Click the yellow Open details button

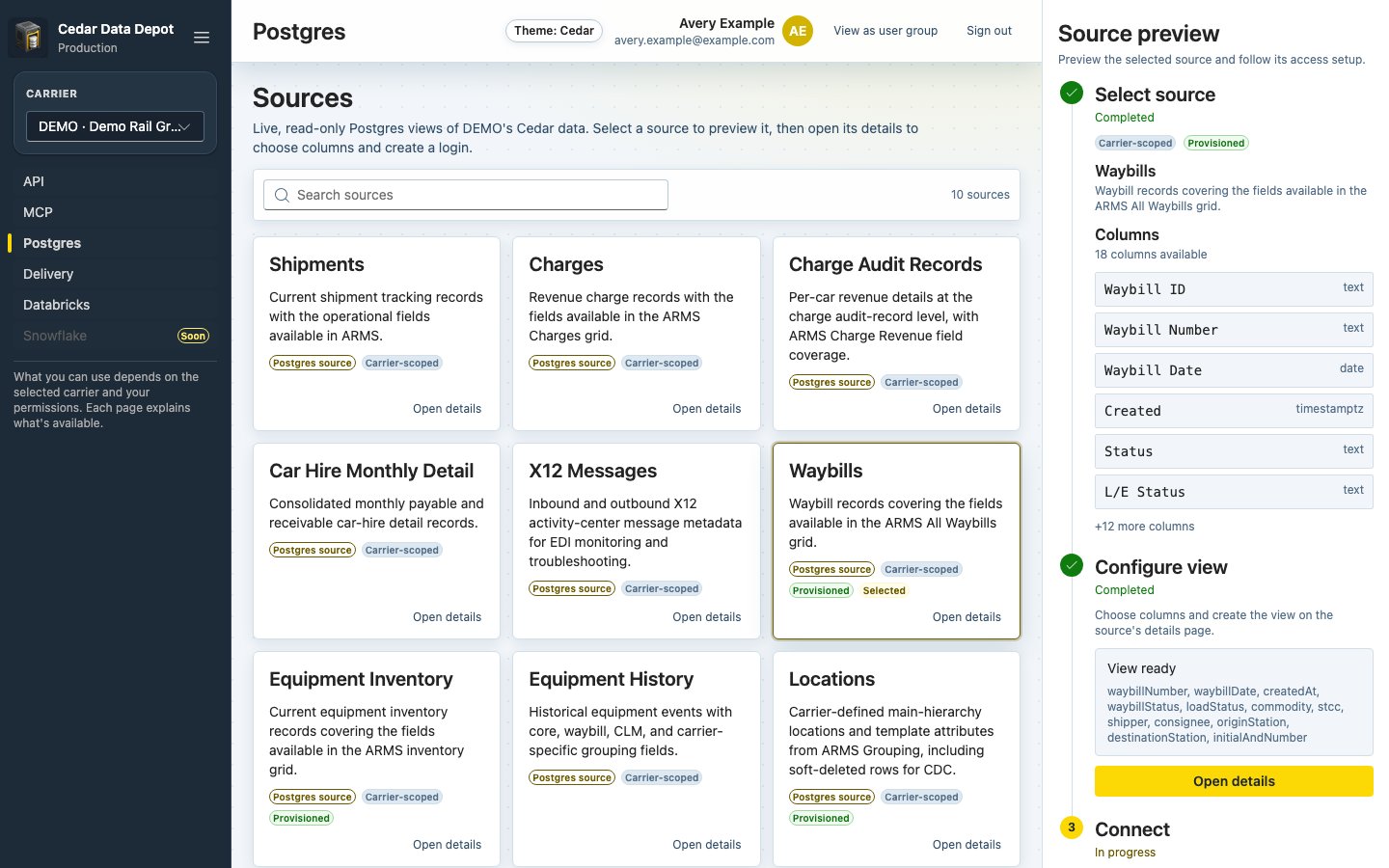[1234, 781]
